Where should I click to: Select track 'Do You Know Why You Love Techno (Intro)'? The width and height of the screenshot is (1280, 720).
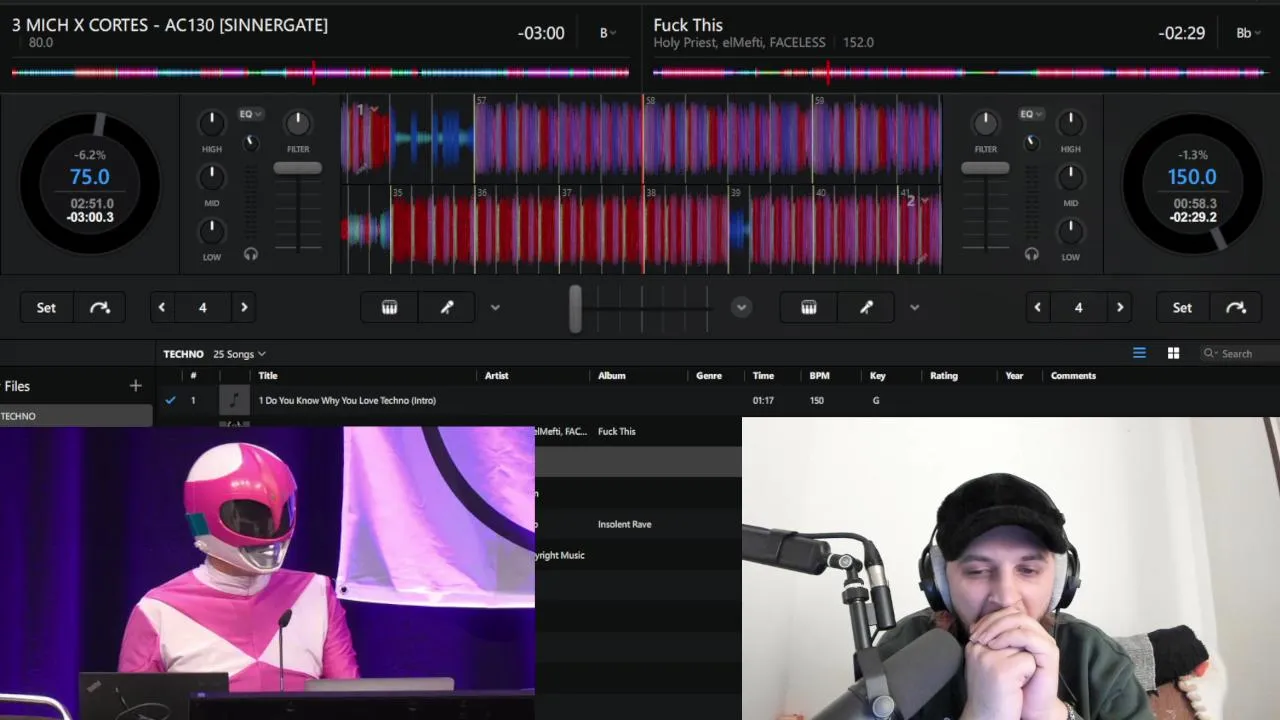(347, 400)
